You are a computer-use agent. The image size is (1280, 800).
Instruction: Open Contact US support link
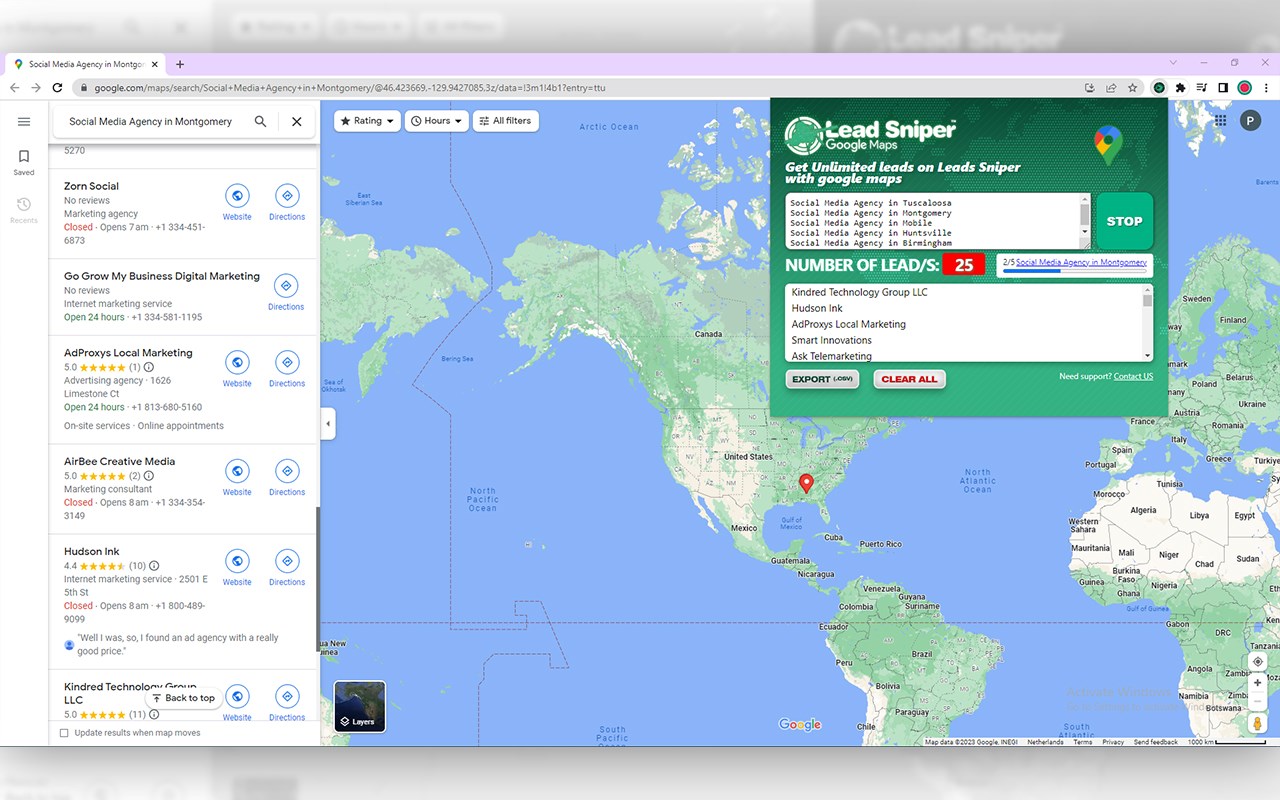click(1133, 377)
